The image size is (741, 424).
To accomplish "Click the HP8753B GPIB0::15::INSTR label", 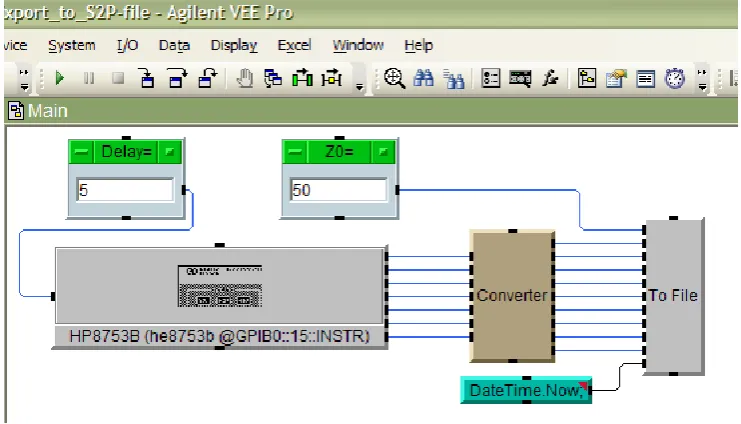I will (x=219, y=336).
